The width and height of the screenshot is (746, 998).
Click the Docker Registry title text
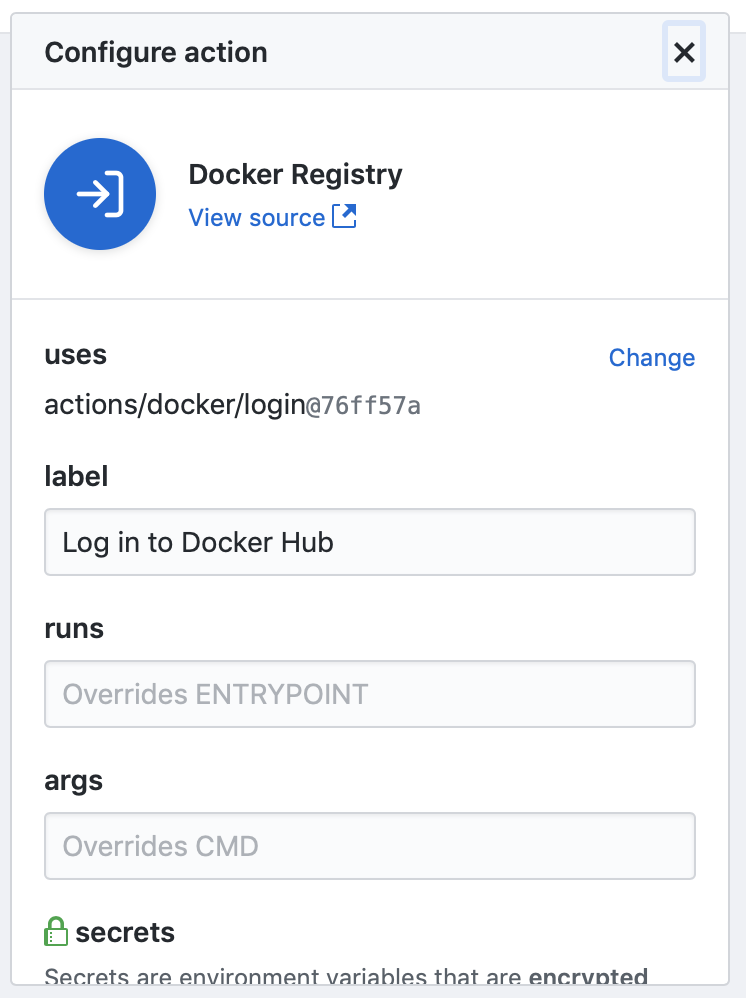[x=295, y=174]
